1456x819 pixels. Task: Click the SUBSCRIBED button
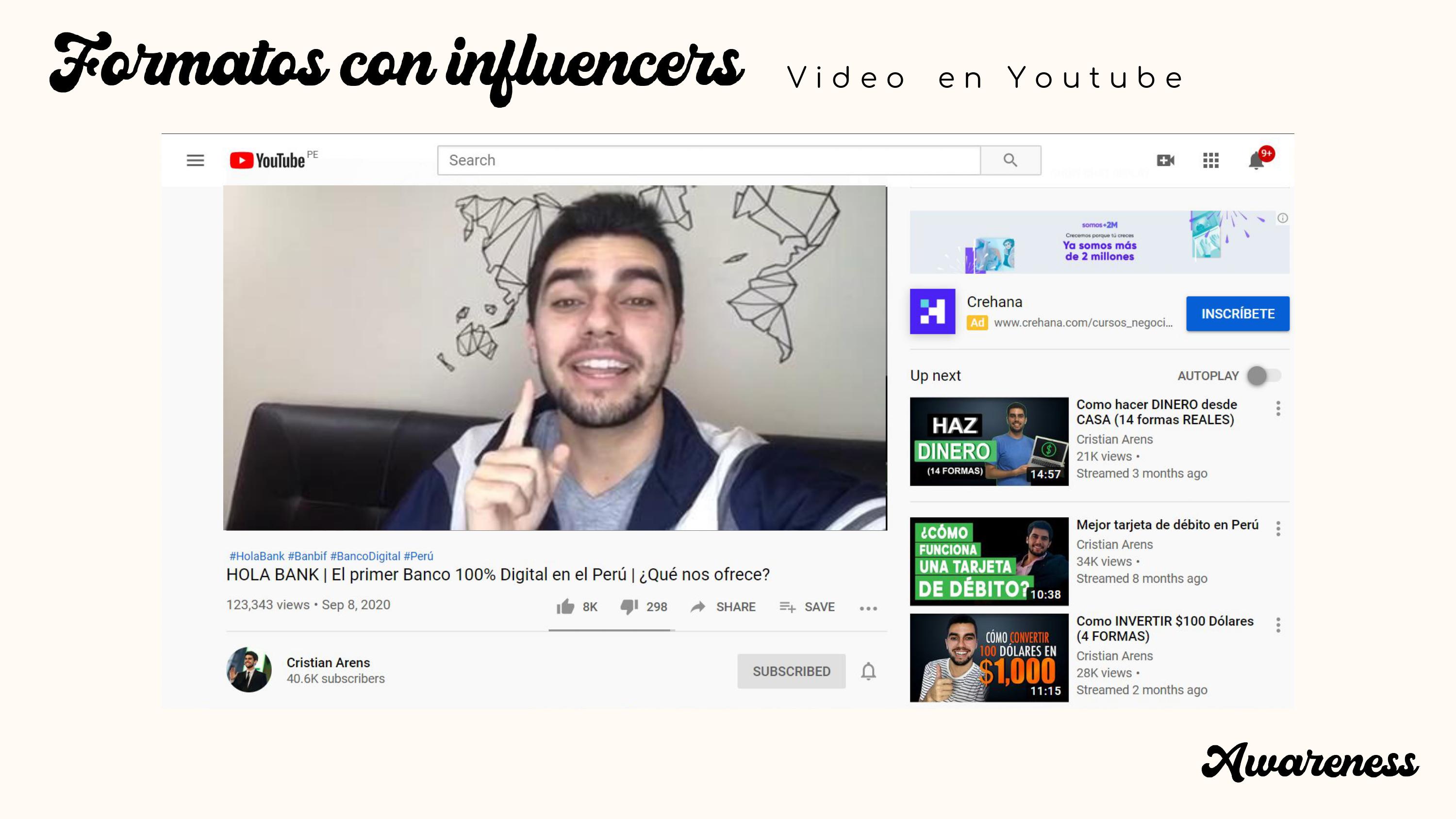(791, 671)
